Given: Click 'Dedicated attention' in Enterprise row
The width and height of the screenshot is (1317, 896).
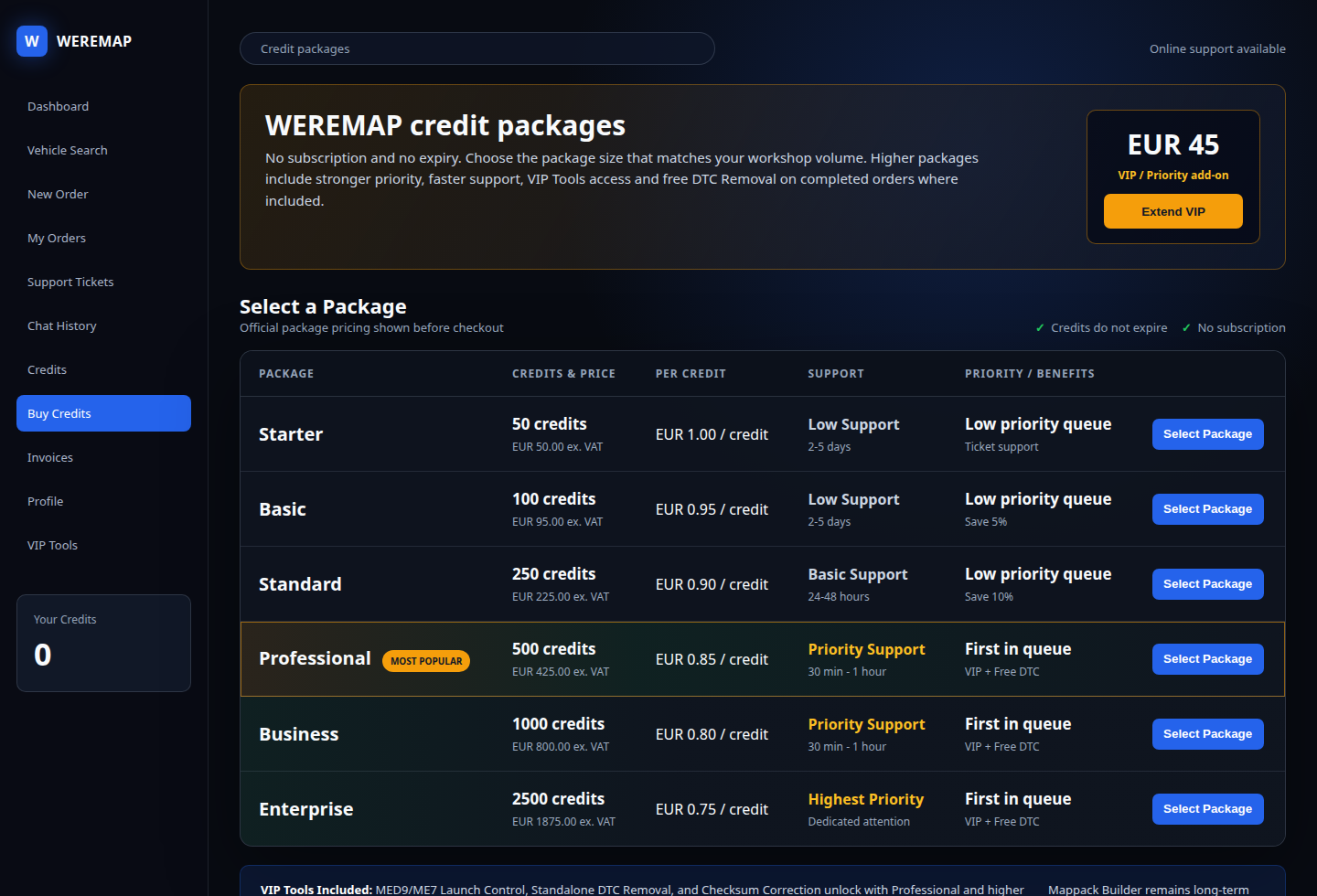Looking at the screenshot, I should click(x=859, y=822).
